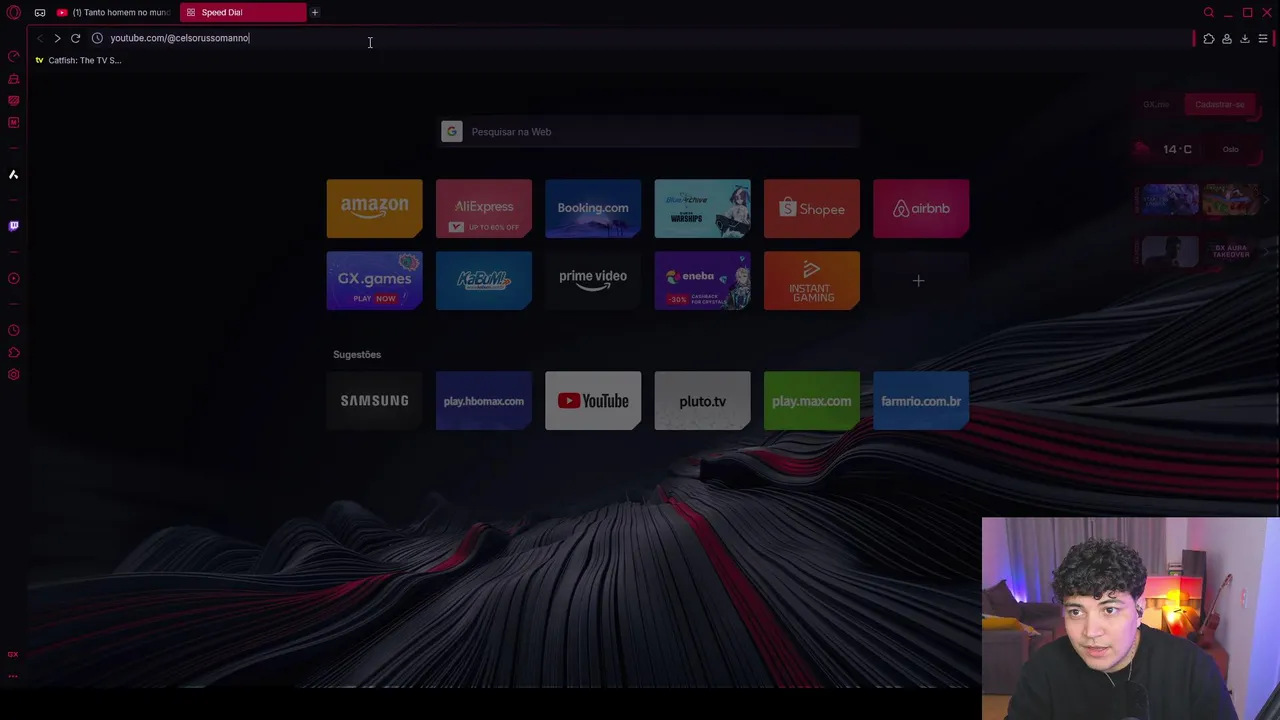The height and width of the screenshot is (720, 1280).
Task: Open the GX.games speed dial tile
Action: (x=374, y=281)
